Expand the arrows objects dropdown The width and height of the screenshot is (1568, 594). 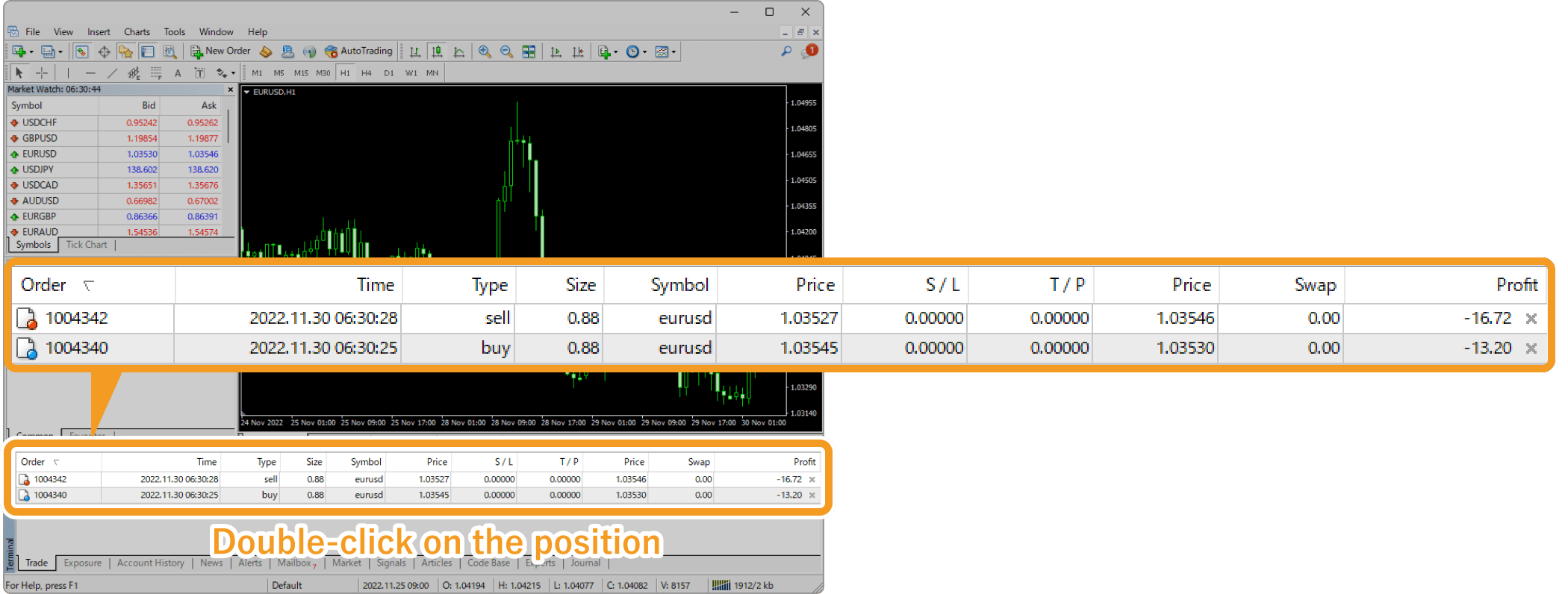(233, 73)
